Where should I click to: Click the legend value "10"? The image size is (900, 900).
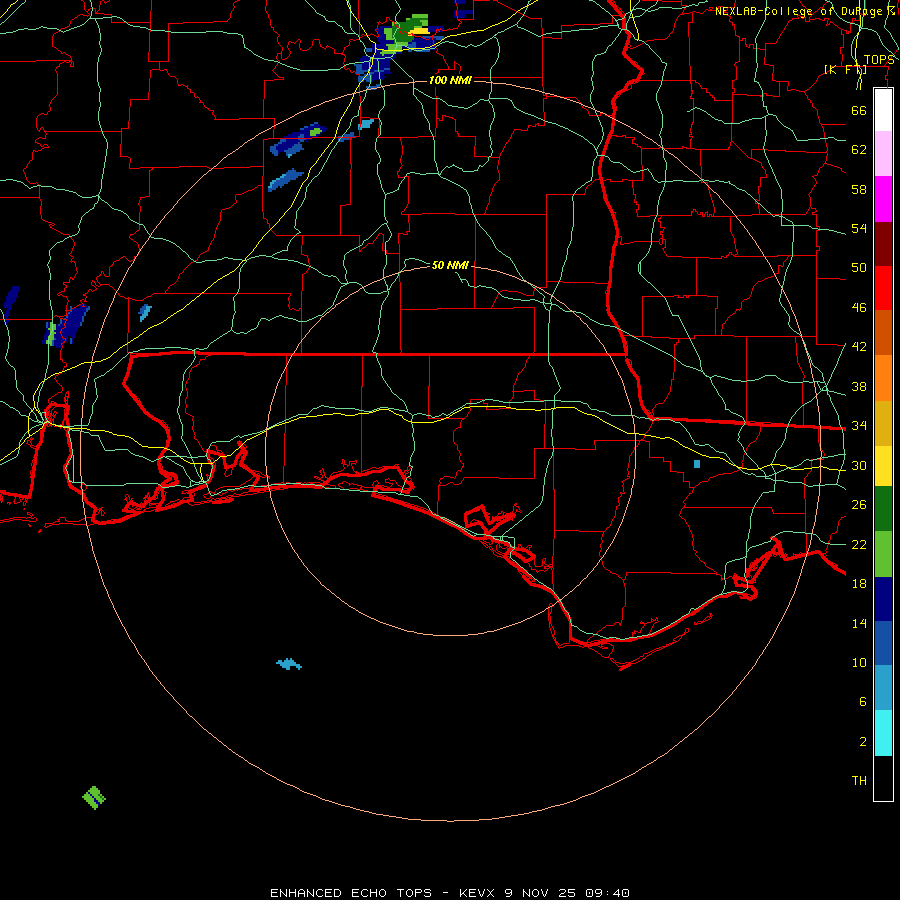pyautogui.click(x=859, y=662)
